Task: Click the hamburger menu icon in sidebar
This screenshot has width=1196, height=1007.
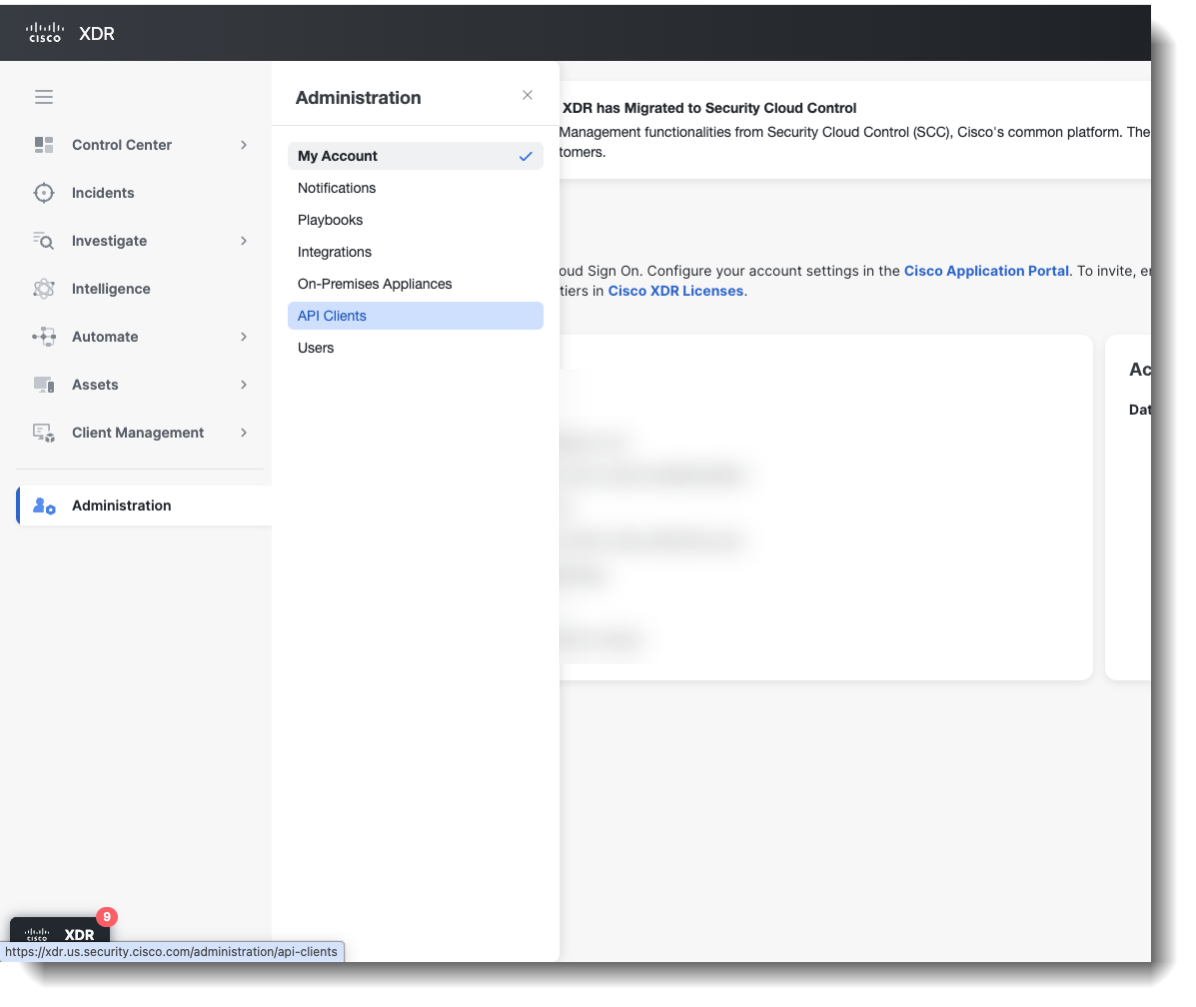Action: coord(44,97)
